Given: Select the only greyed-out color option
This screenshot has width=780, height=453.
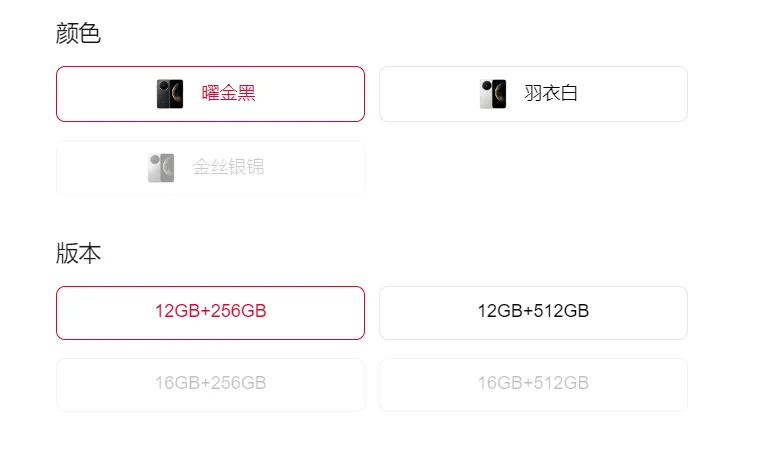Looking at the screenshot, I should click(x=210, y=168).
